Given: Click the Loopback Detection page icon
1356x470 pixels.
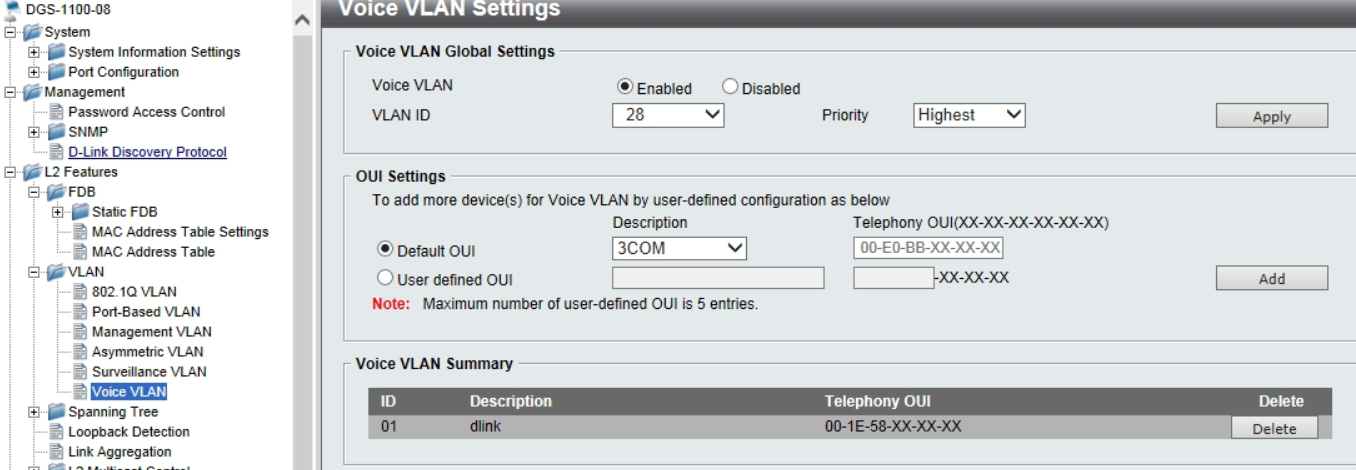Looking at the screenshot, I should (56, 432).
